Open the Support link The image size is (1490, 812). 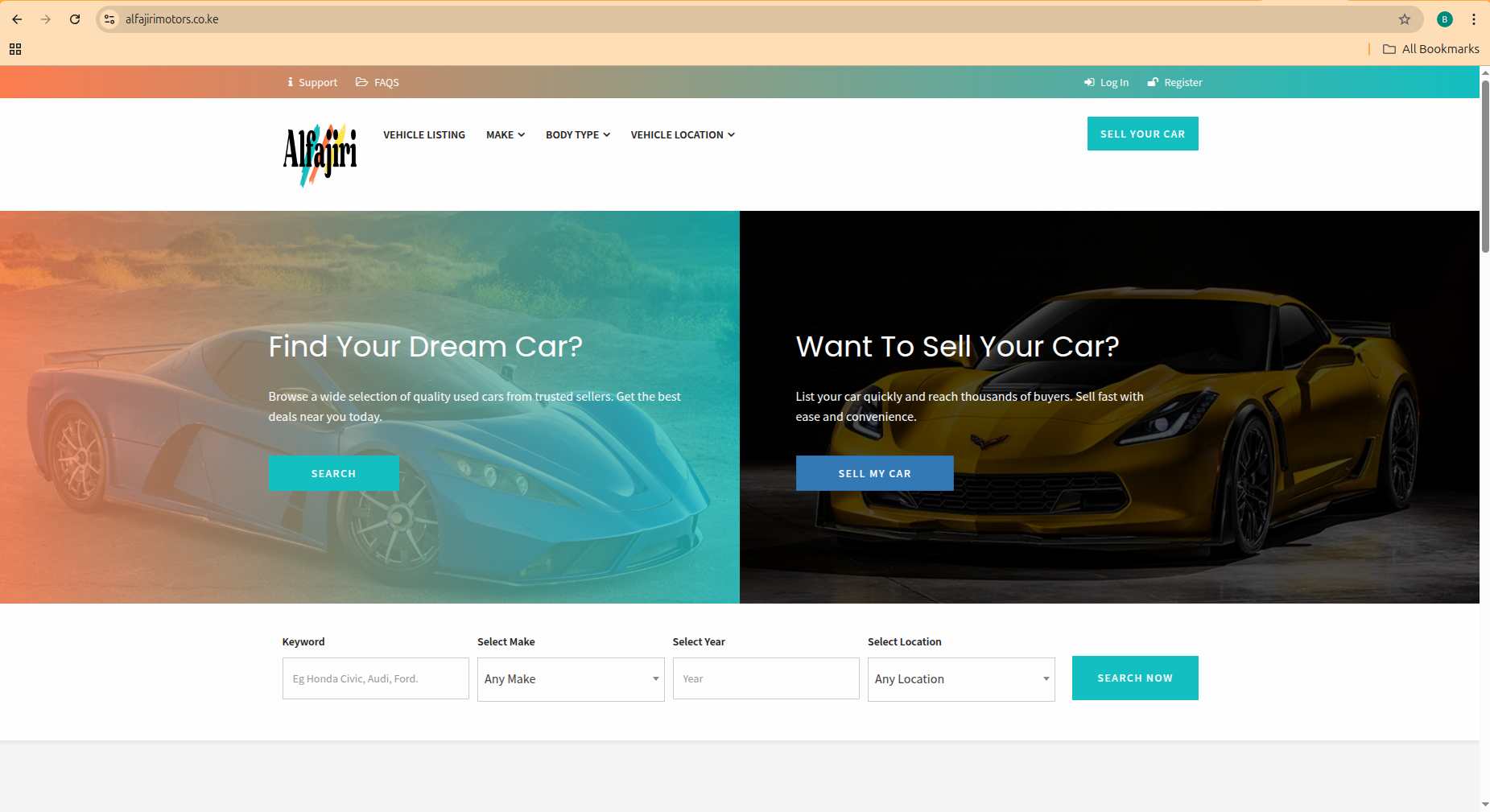tap(312, 82)
